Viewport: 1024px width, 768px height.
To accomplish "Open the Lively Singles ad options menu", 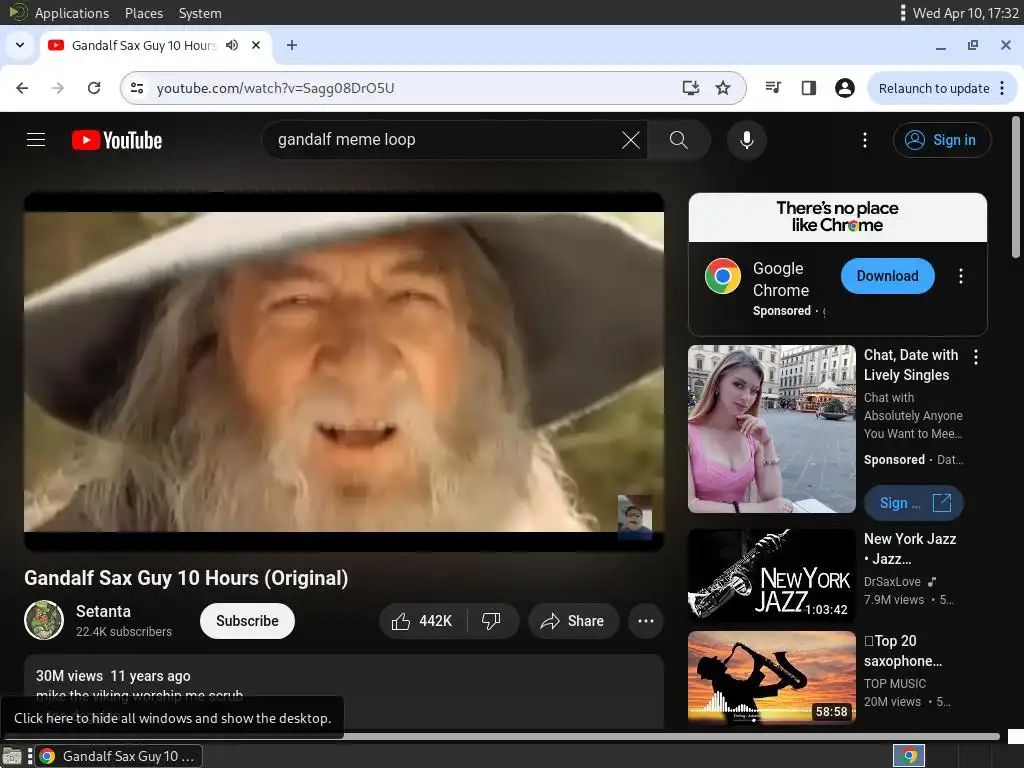I will pos(976,357).
